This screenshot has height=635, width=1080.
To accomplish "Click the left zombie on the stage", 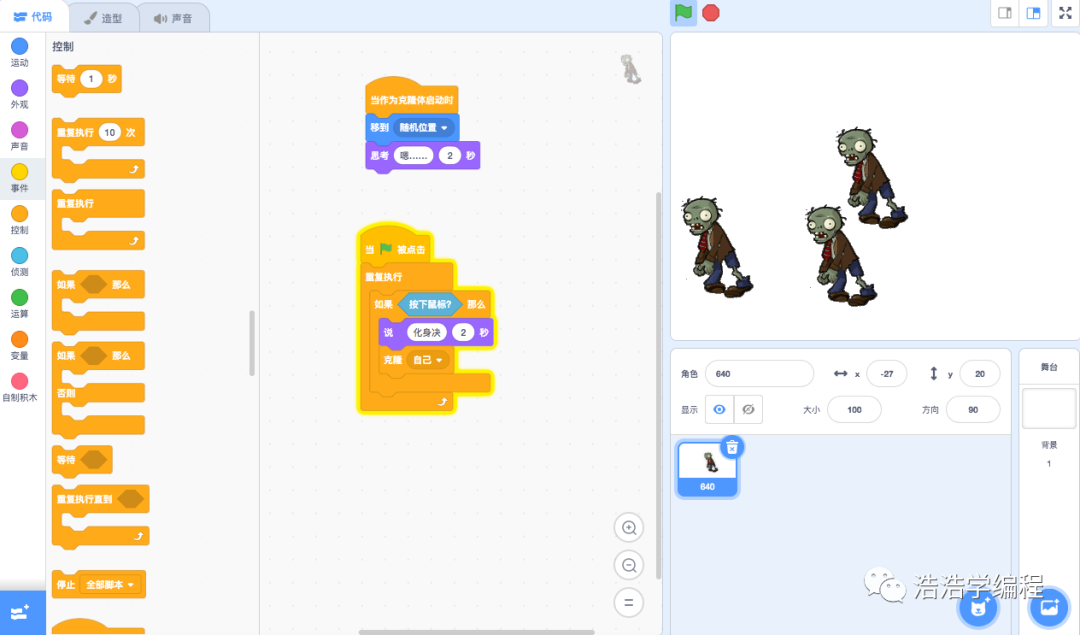I will pos(716,247).
